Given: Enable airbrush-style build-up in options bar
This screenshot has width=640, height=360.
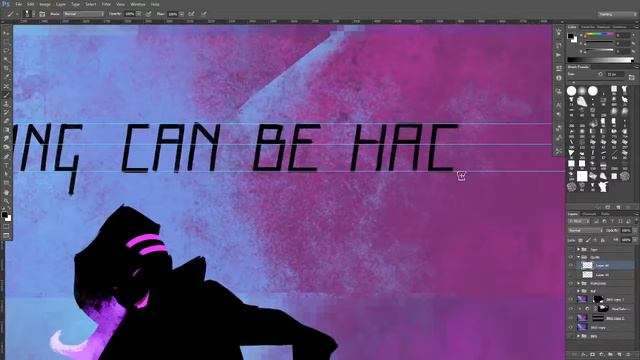Looking at the screenshot, I should coord(191,14).
